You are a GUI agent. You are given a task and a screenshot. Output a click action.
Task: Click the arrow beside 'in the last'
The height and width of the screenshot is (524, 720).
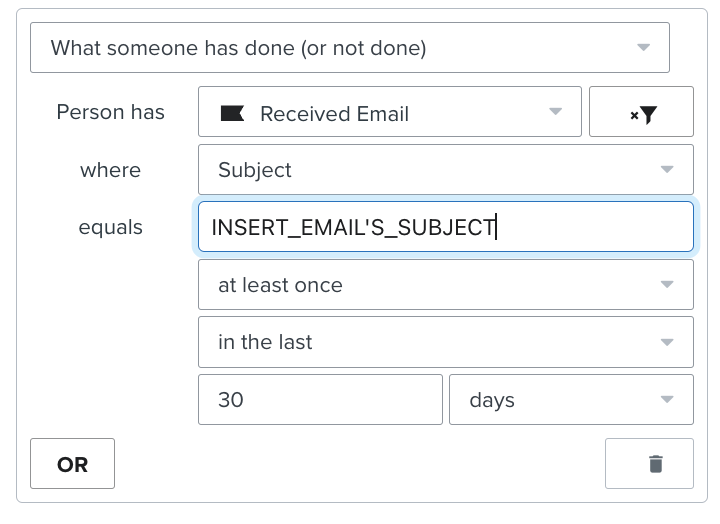[x=667, y=342]
